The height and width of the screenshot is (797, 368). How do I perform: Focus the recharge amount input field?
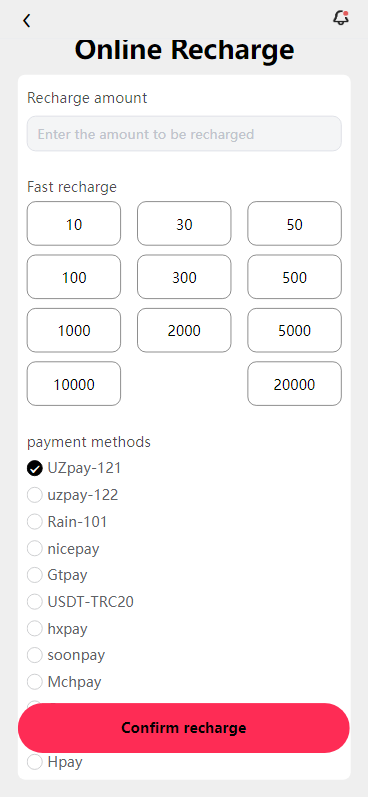[184, 134]
